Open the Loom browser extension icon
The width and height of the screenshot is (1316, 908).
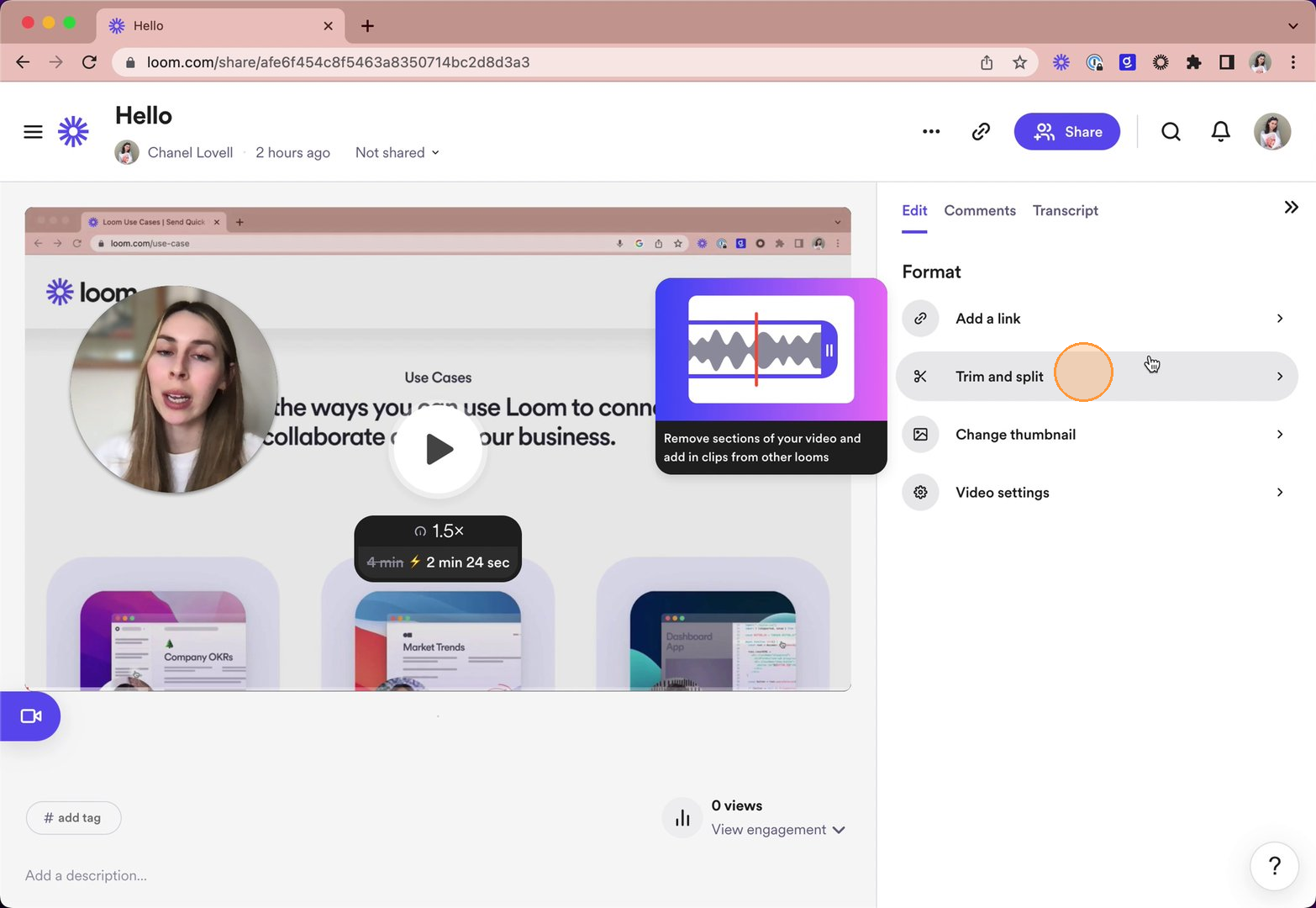(x=1061, y=62)
